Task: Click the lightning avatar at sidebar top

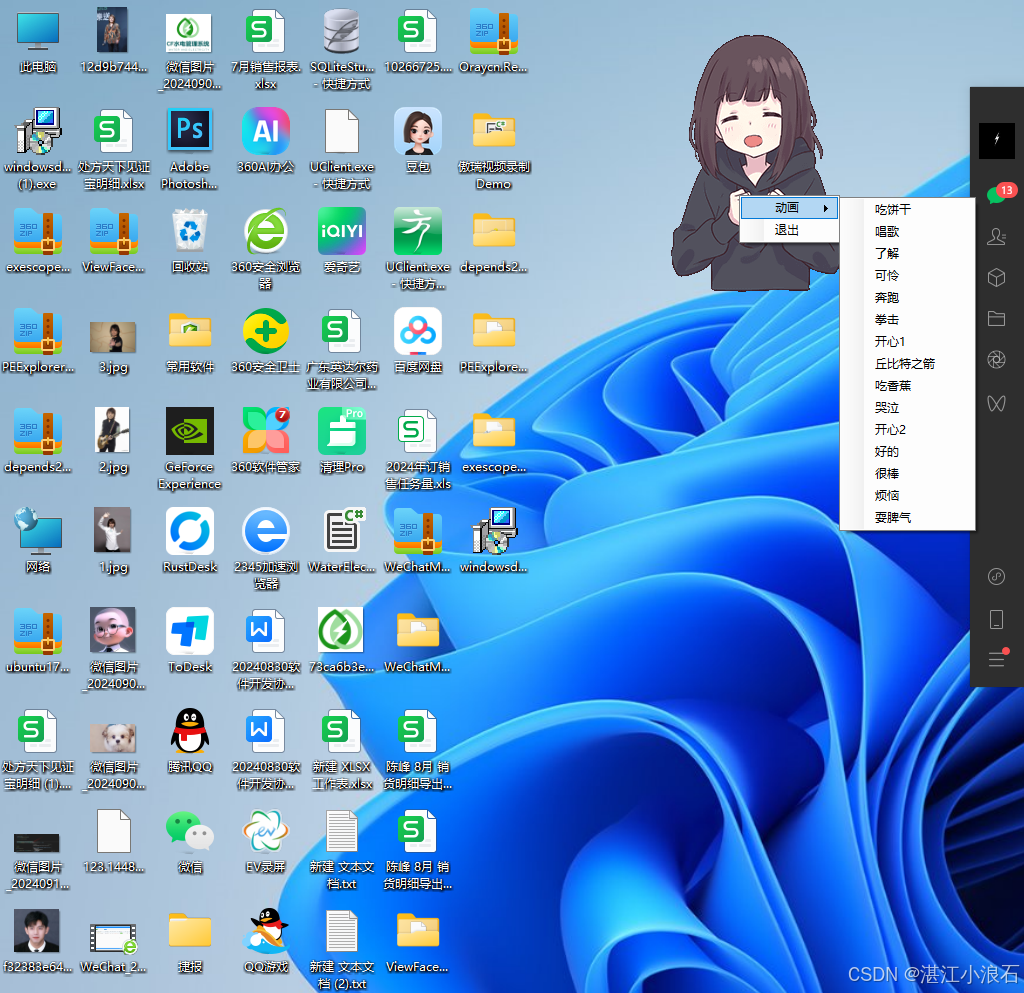Action: (x=997, y=139)
